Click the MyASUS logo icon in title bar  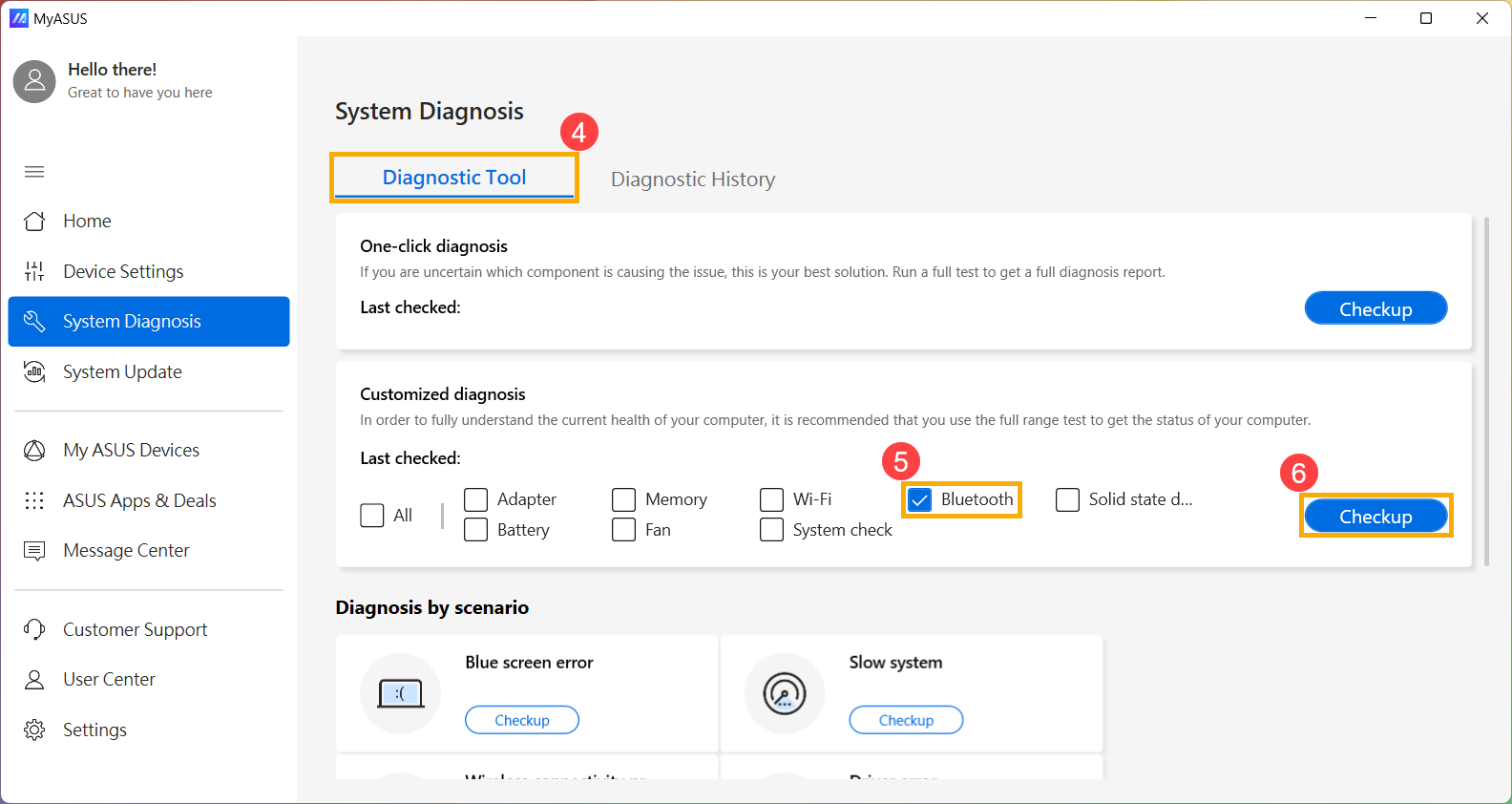pos(19,18)
